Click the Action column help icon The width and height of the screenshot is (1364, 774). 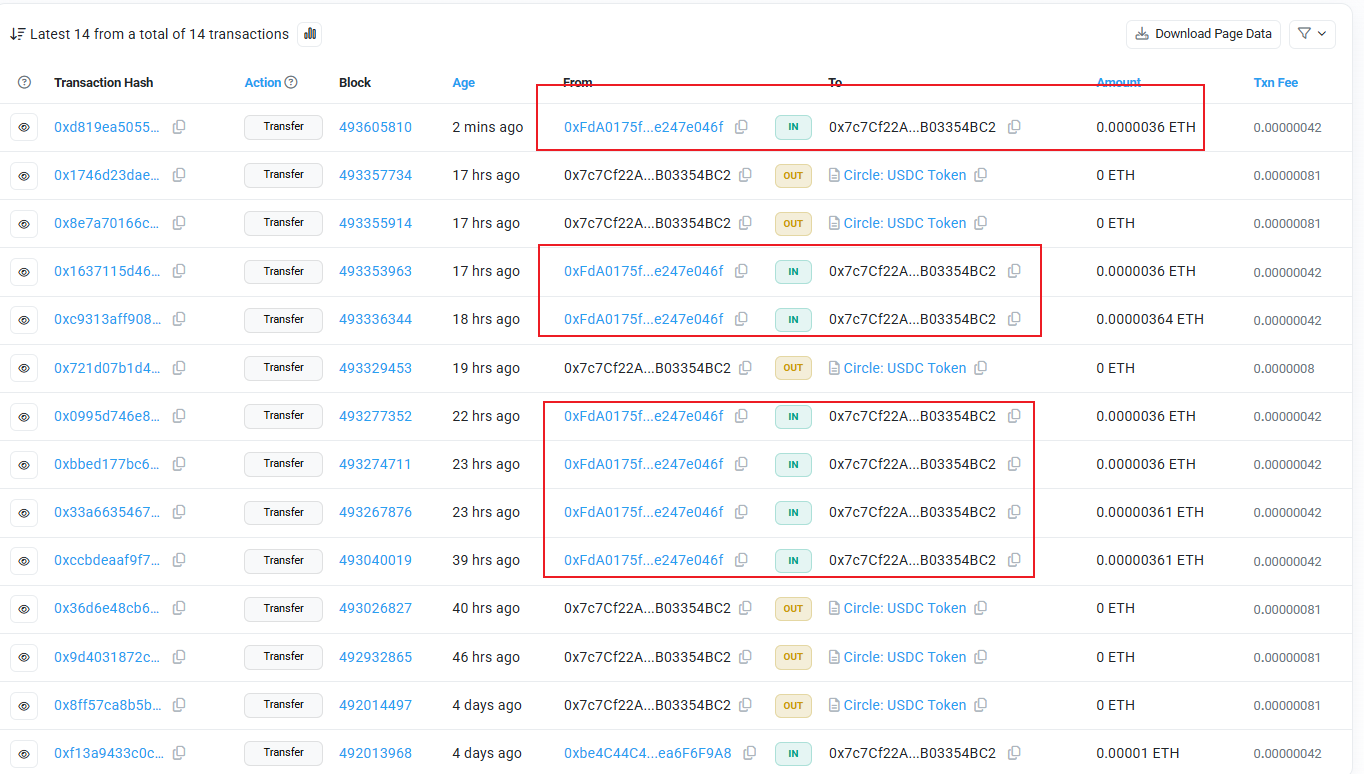pyautogui.click(x=291, y=83)
